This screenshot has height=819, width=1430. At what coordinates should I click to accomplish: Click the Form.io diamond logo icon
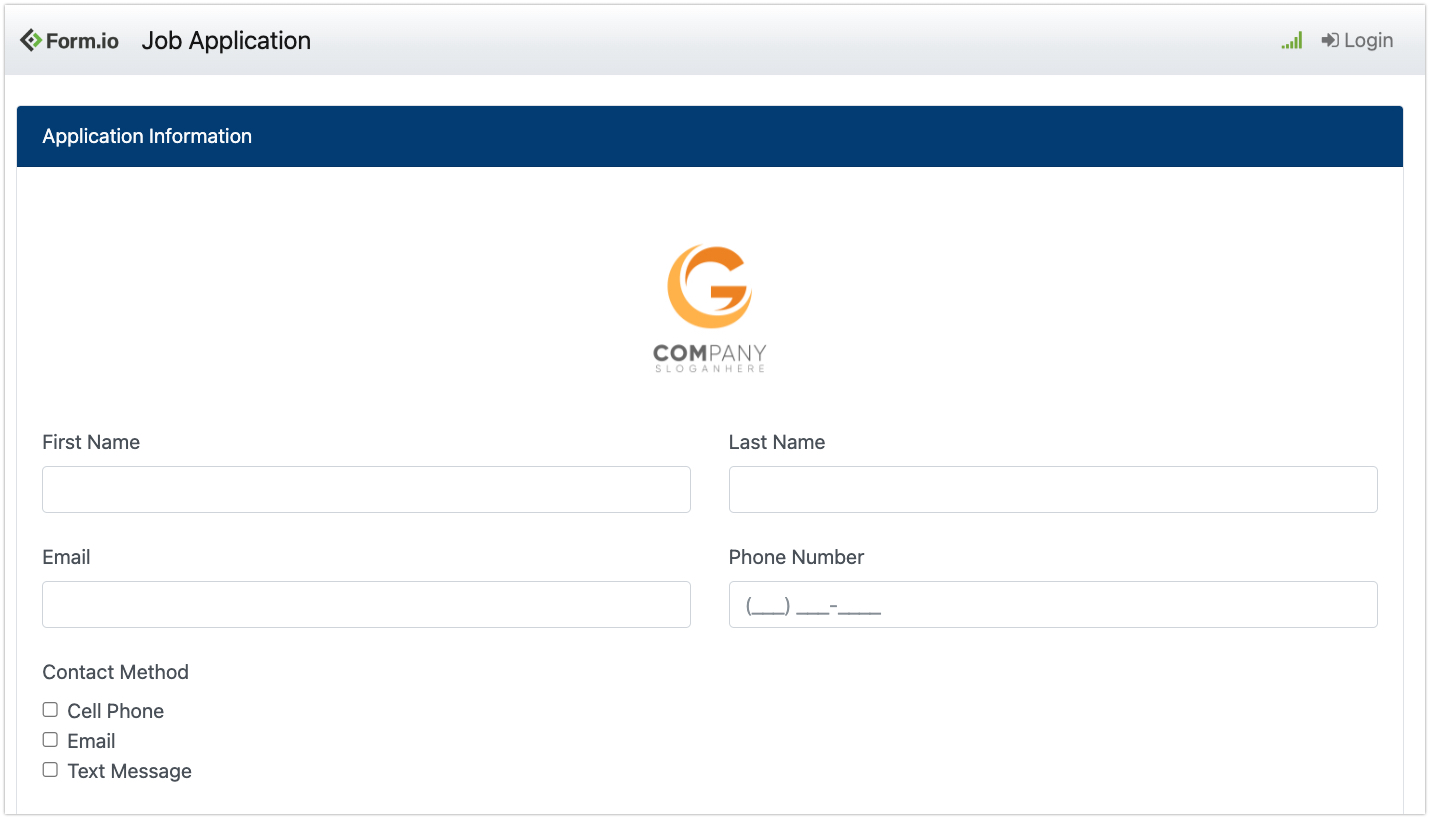tap(31, 40)
